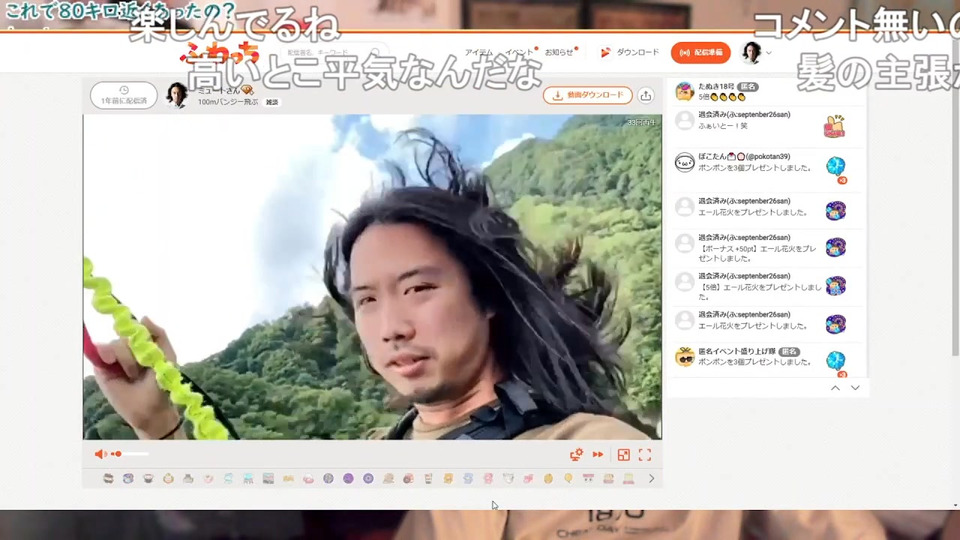The width and height of the screenshot is (960, 540).
Task: Move comments down with the down chevron
Action: click(855, 388)
